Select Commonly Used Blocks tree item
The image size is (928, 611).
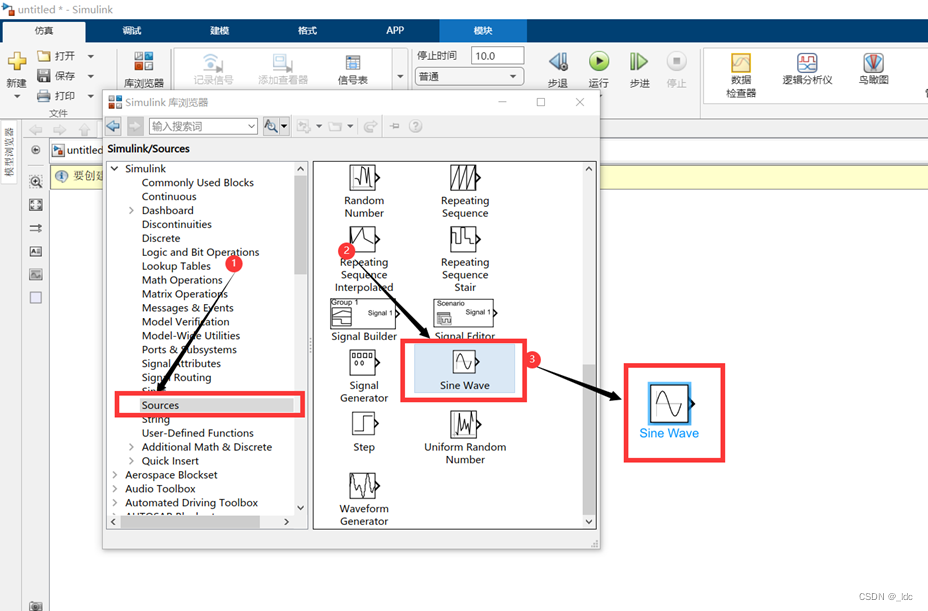(x=198, y=182)
